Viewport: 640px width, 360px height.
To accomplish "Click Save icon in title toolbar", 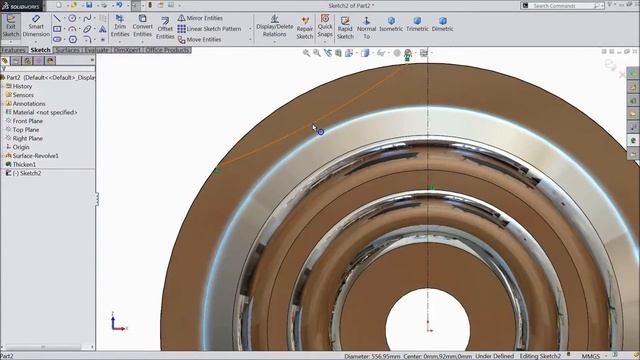I will tap(89, 5).
